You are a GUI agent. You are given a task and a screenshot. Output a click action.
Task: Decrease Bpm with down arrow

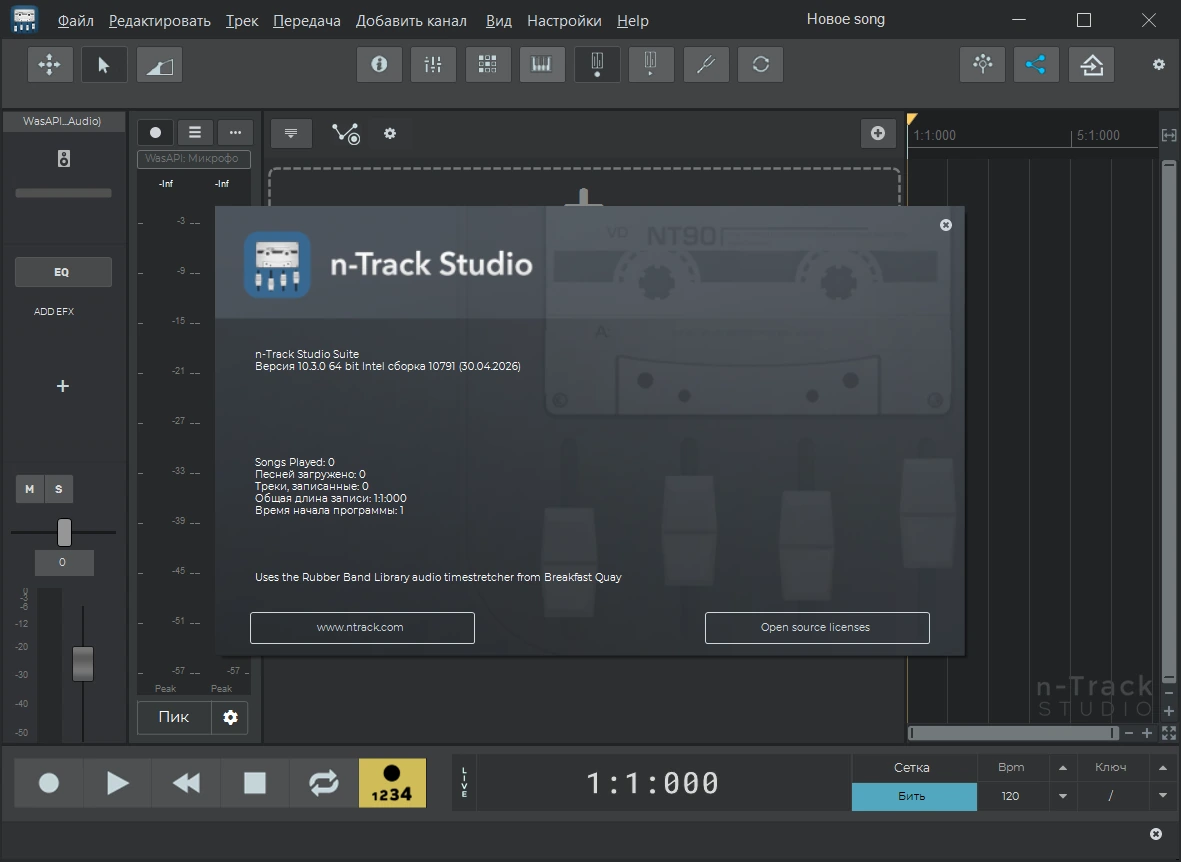click(1063, 796)
